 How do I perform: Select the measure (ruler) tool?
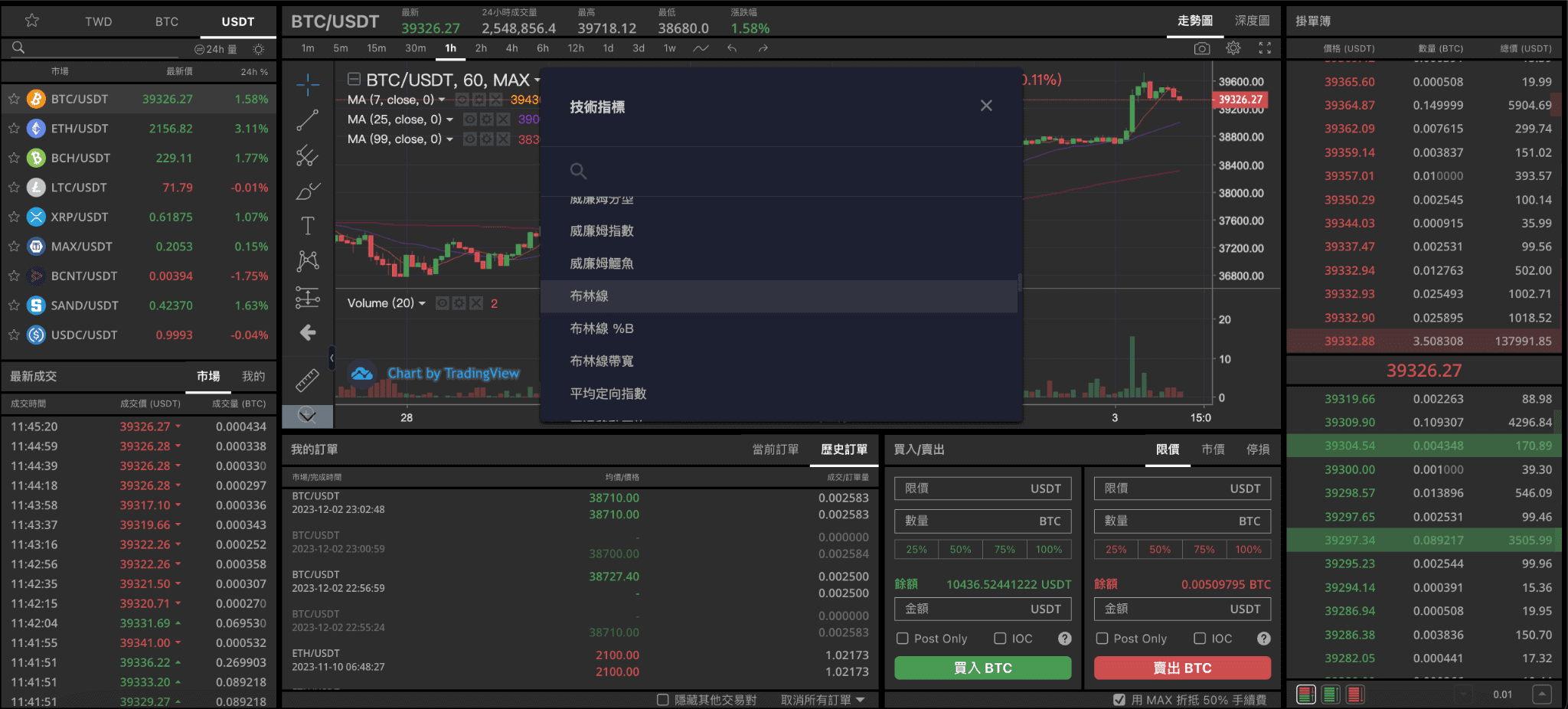308,379
